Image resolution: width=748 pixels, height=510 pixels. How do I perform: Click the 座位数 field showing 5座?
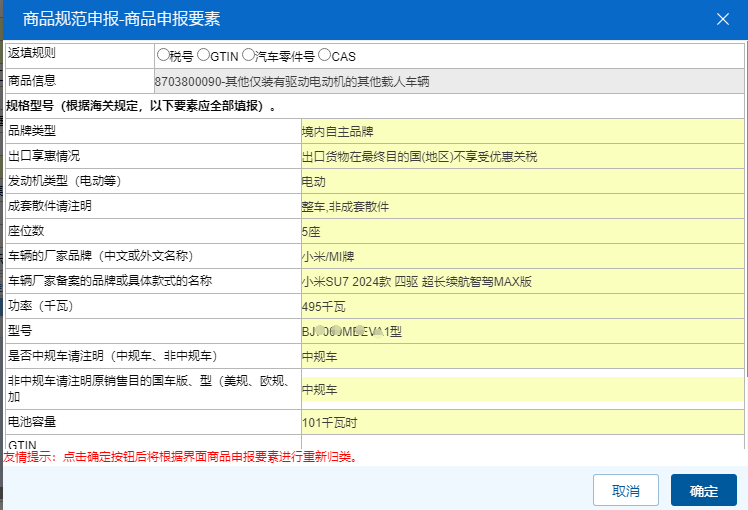point(521,231)
